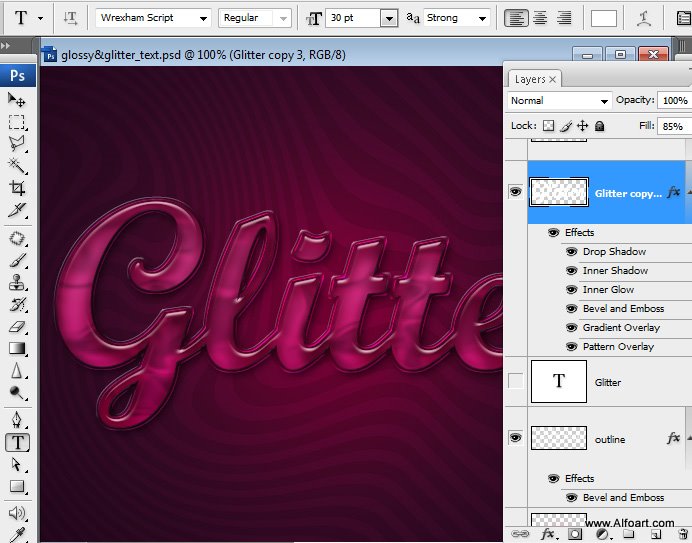The width and height of the screenshot is (692, 543).
Task: Open the Wrexham Script font dropdown
Action: 154,18
